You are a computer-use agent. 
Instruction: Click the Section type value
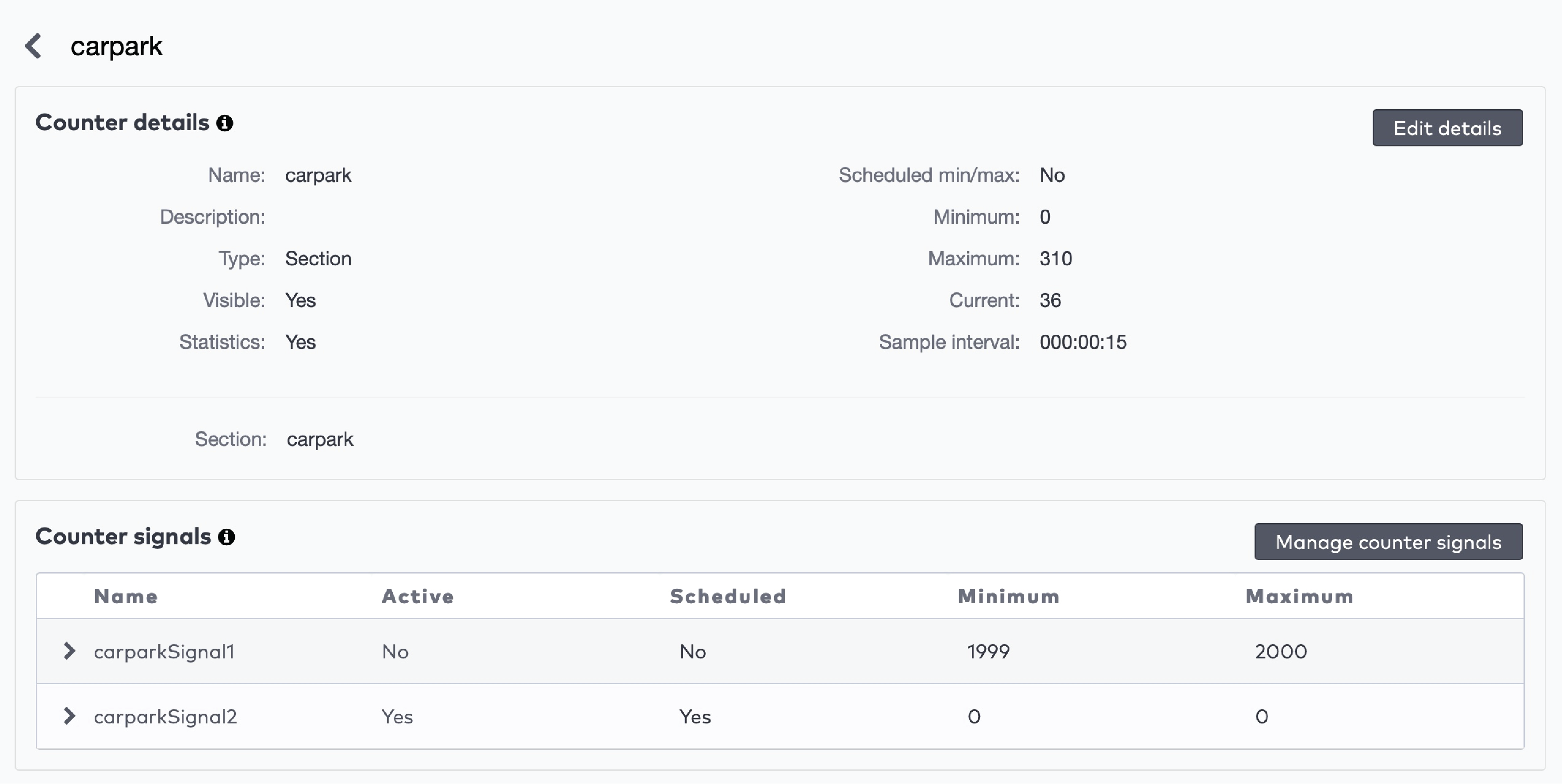coord(319,258)
